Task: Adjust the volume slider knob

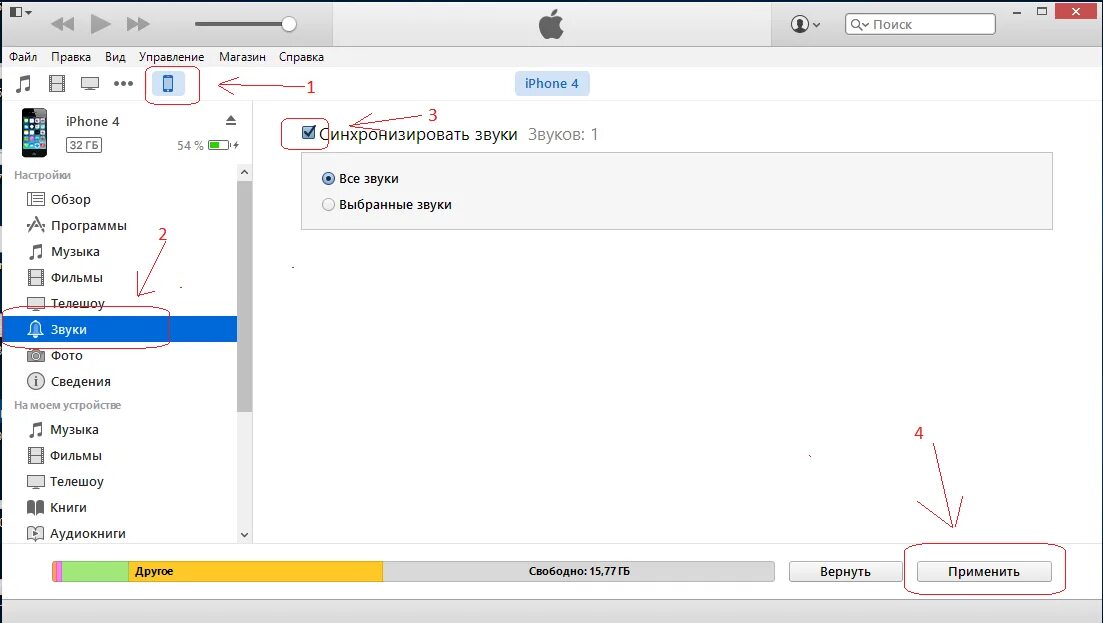Action: click(288, 24)
